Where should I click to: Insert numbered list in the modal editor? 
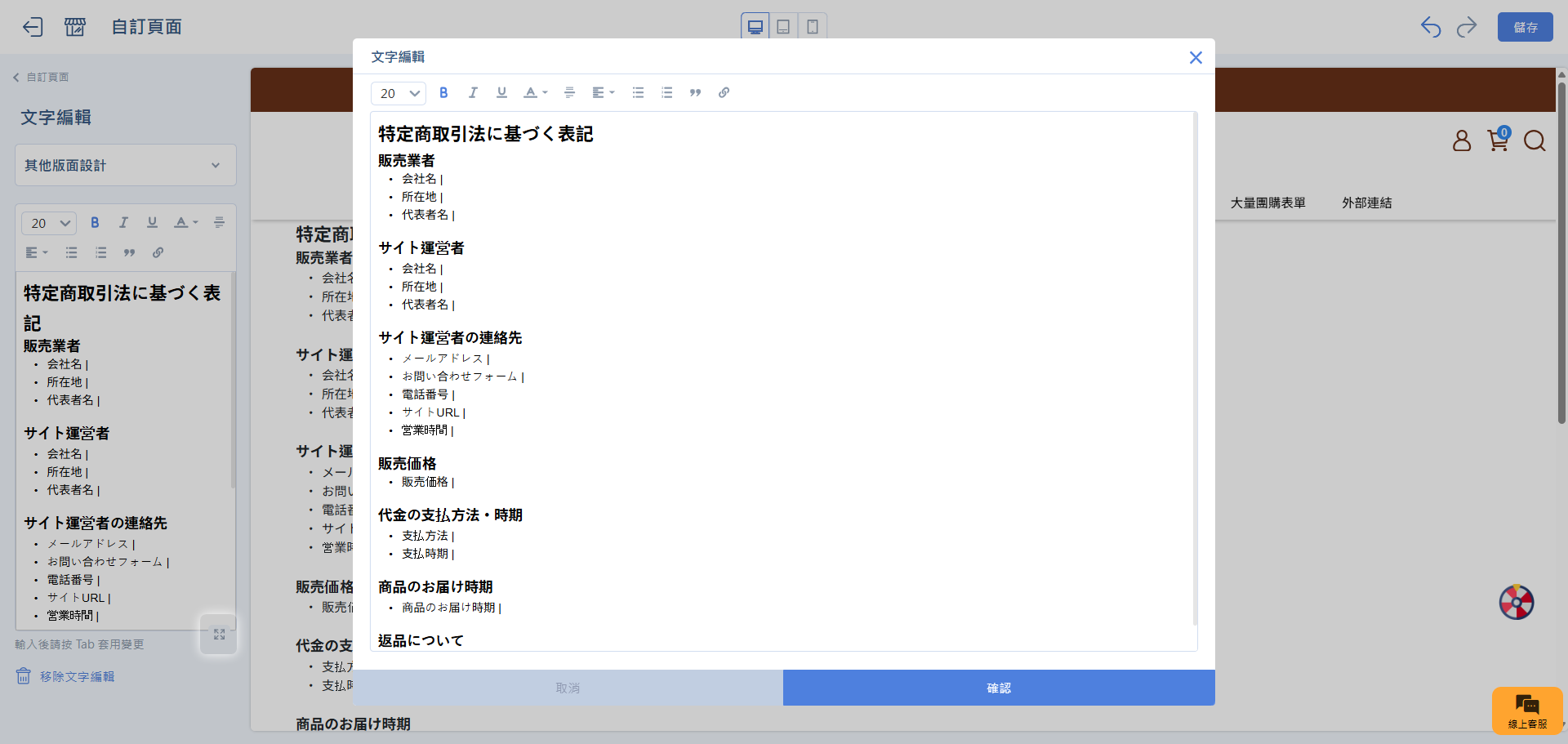666,93
